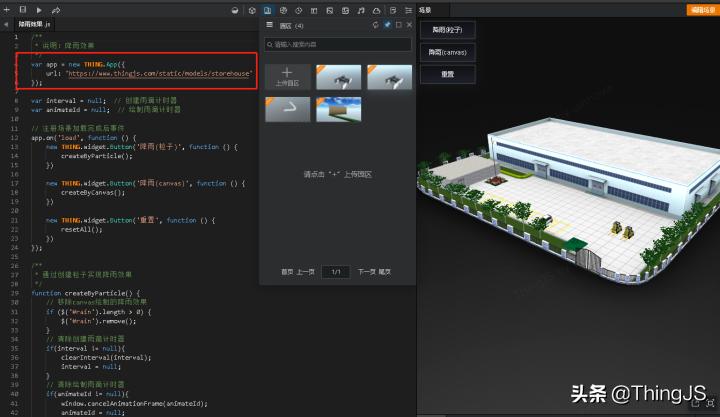Open the cube models panel icon

(x=252, y=11)
